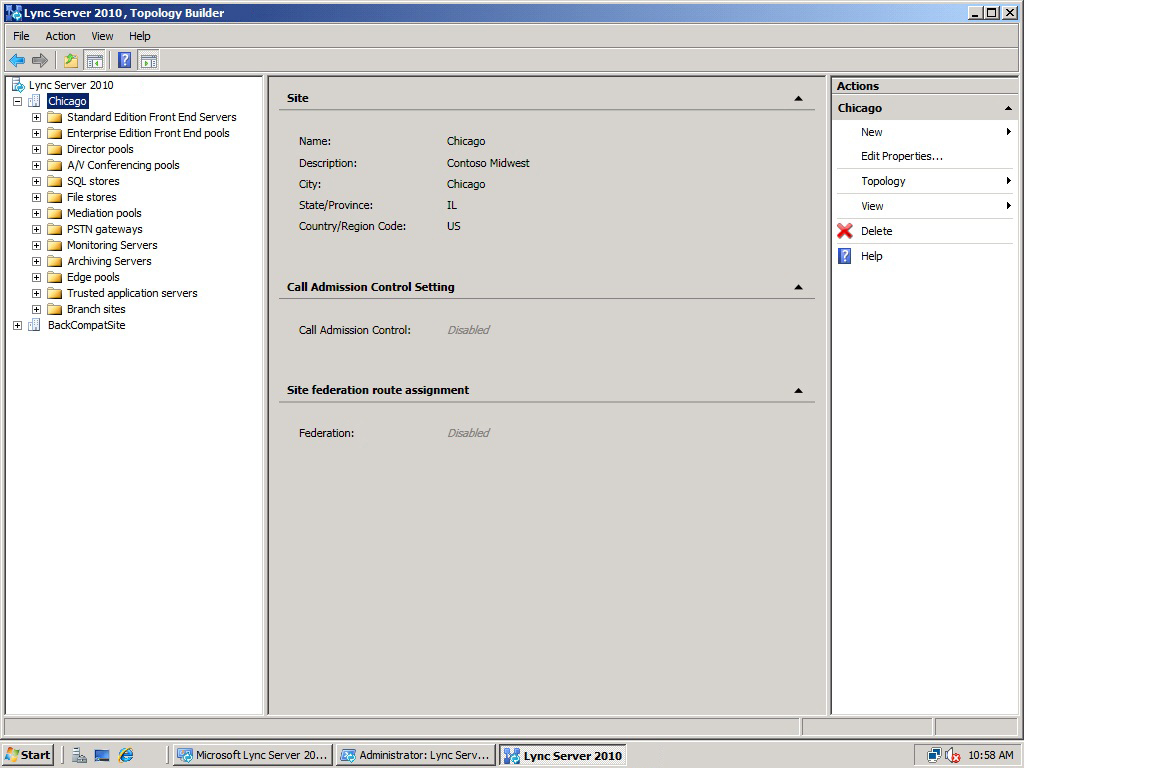Click Server Manager quick launch icon
Screen dimensions: 1152x768
pos(79,755)
